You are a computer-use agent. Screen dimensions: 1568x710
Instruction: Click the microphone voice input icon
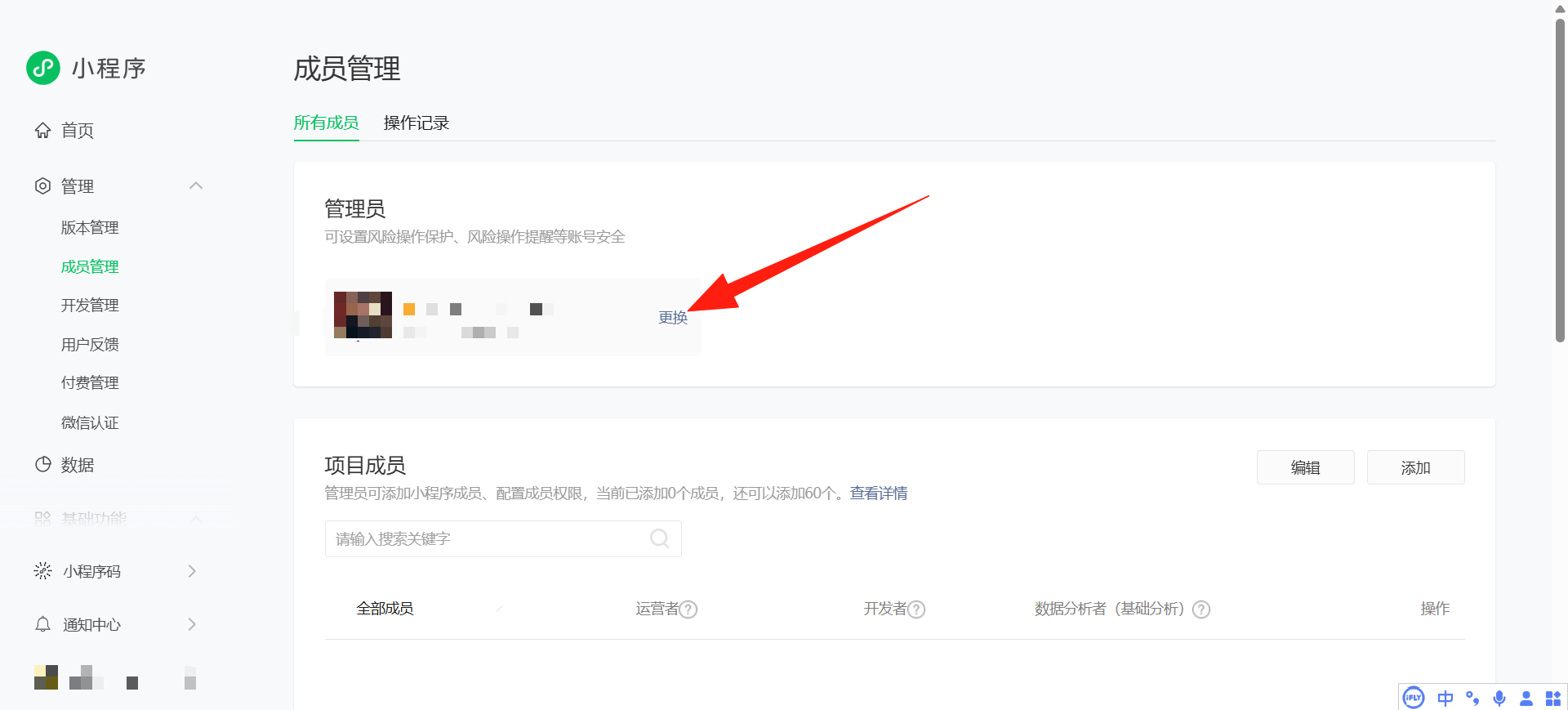tap(1499, 698)
